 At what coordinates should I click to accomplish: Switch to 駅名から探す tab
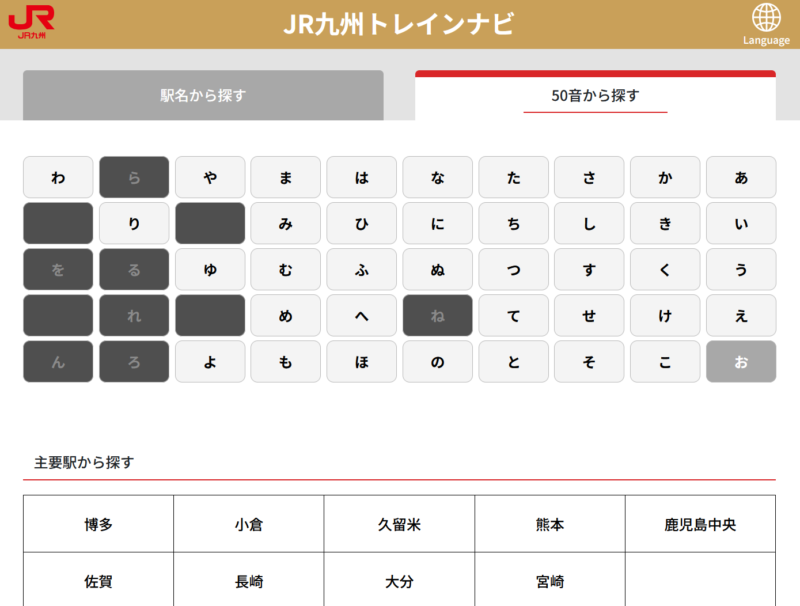[203, 96]
